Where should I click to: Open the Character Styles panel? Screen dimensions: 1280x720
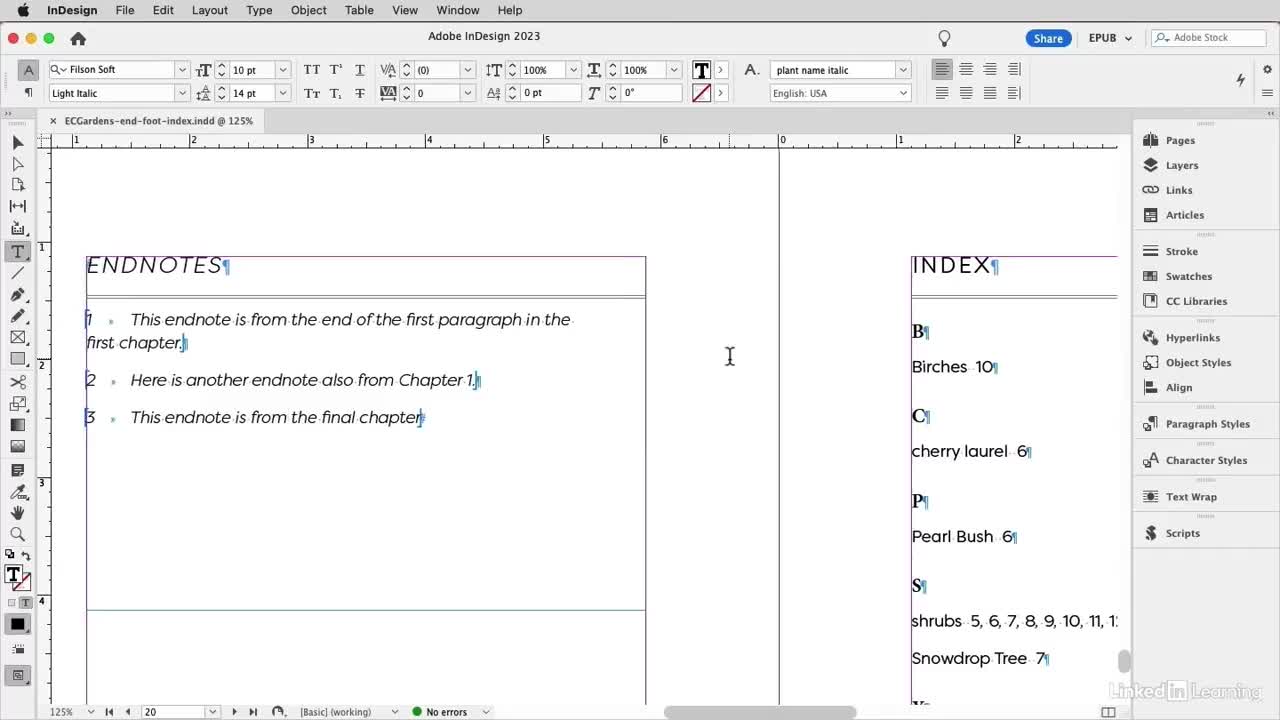[x=1195, y=460]
